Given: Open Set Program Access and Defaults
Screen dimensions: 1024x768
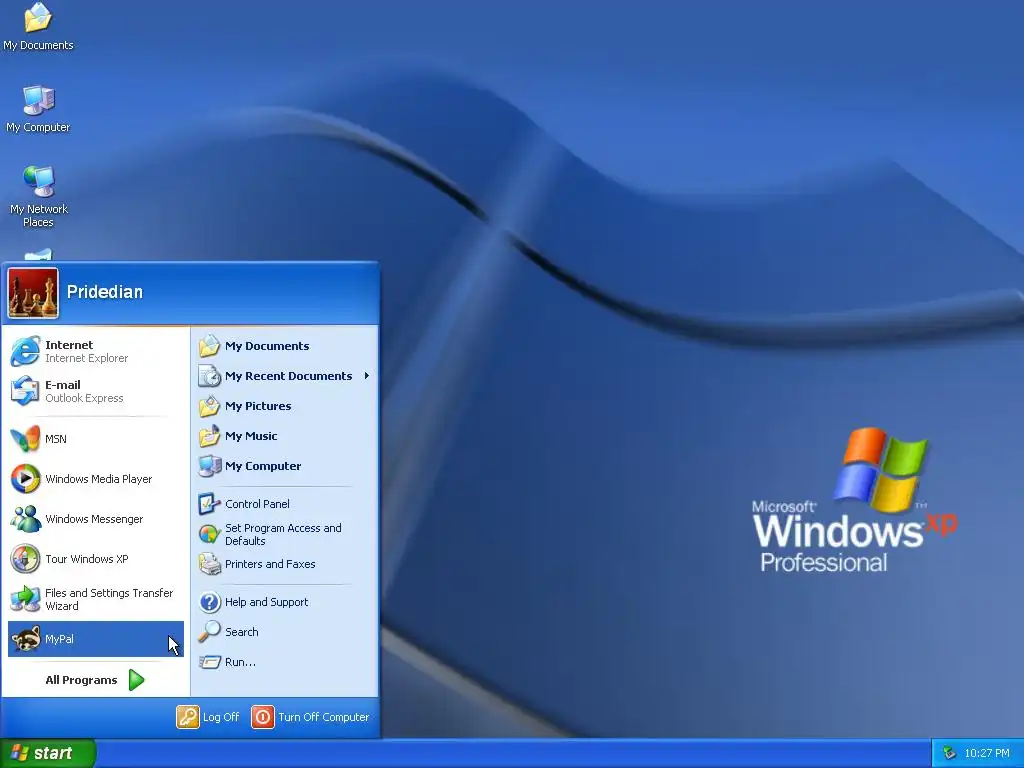Looking at the screenshot, I should (x=285, y=534).
